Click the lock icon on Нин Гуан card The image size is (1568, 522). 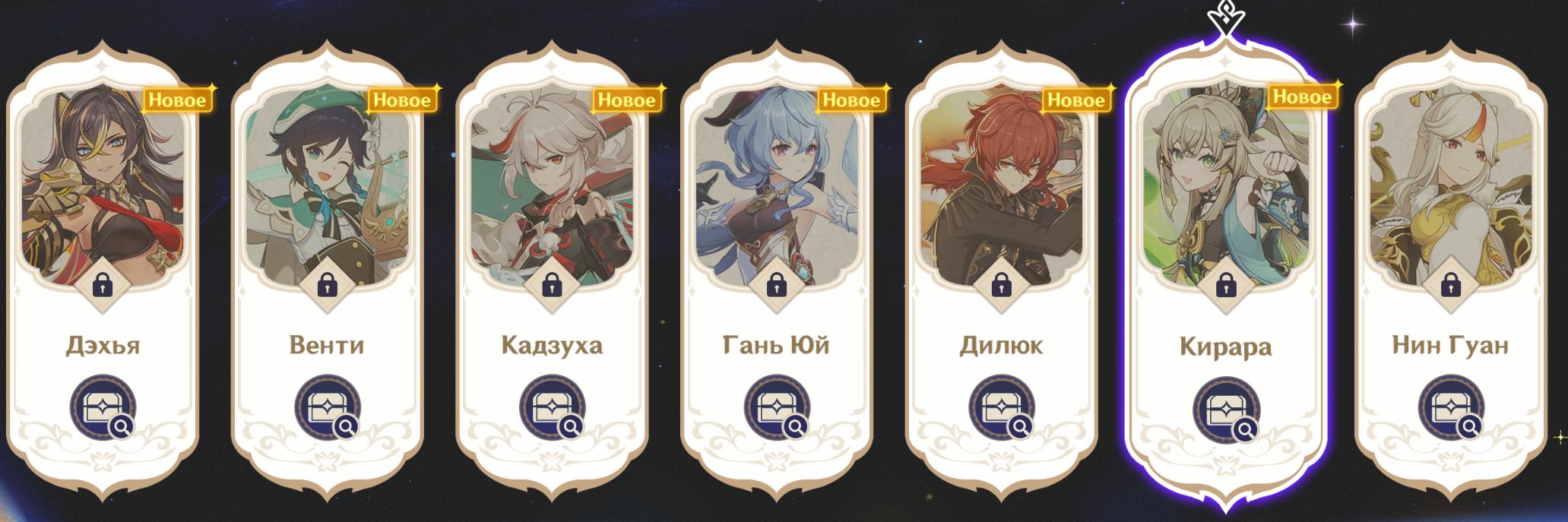coord(1451,286)
